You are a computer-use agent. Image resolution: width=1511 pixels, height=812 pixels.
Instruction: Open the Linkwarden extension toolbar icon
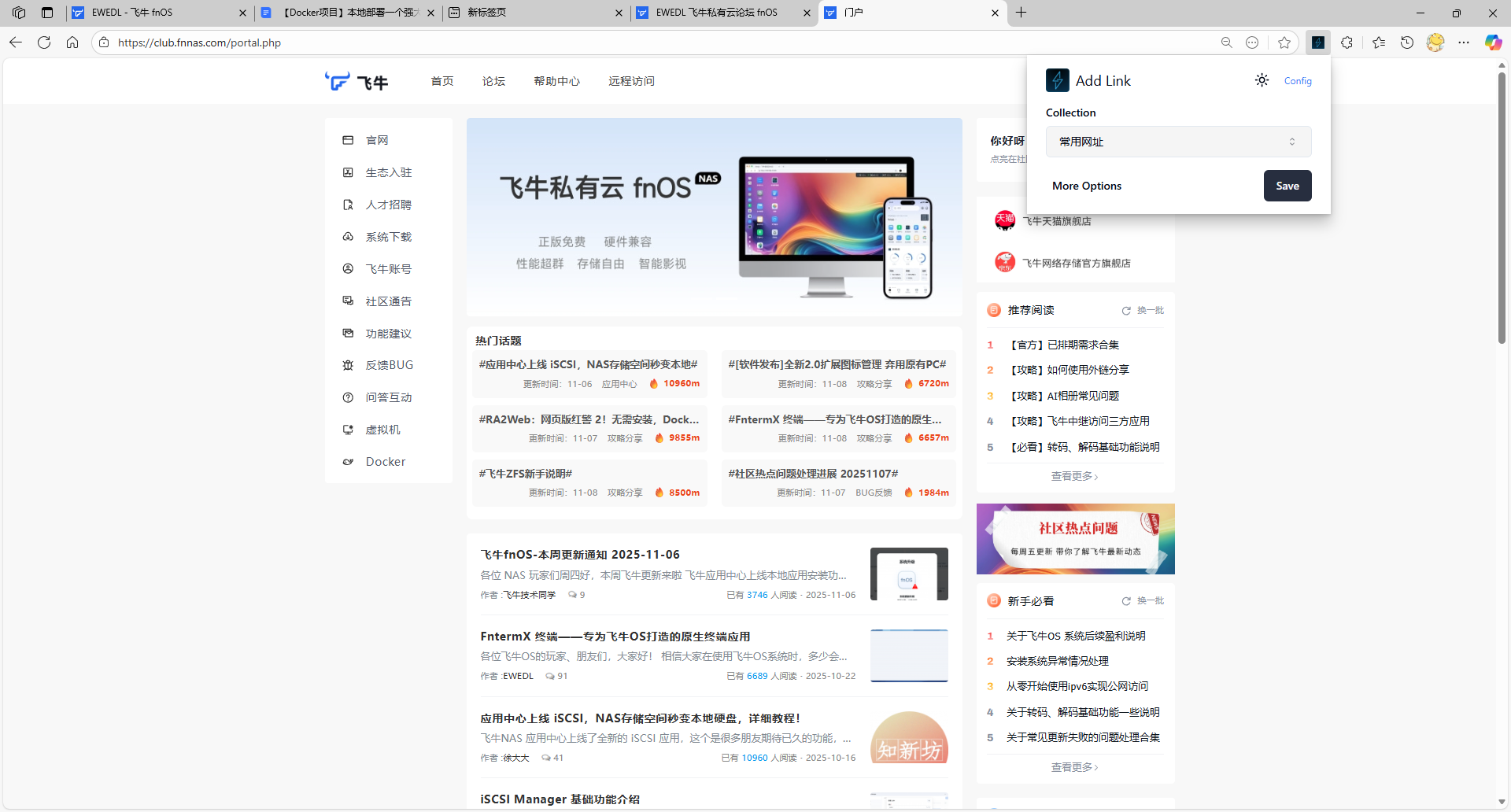coord(1318,42)
